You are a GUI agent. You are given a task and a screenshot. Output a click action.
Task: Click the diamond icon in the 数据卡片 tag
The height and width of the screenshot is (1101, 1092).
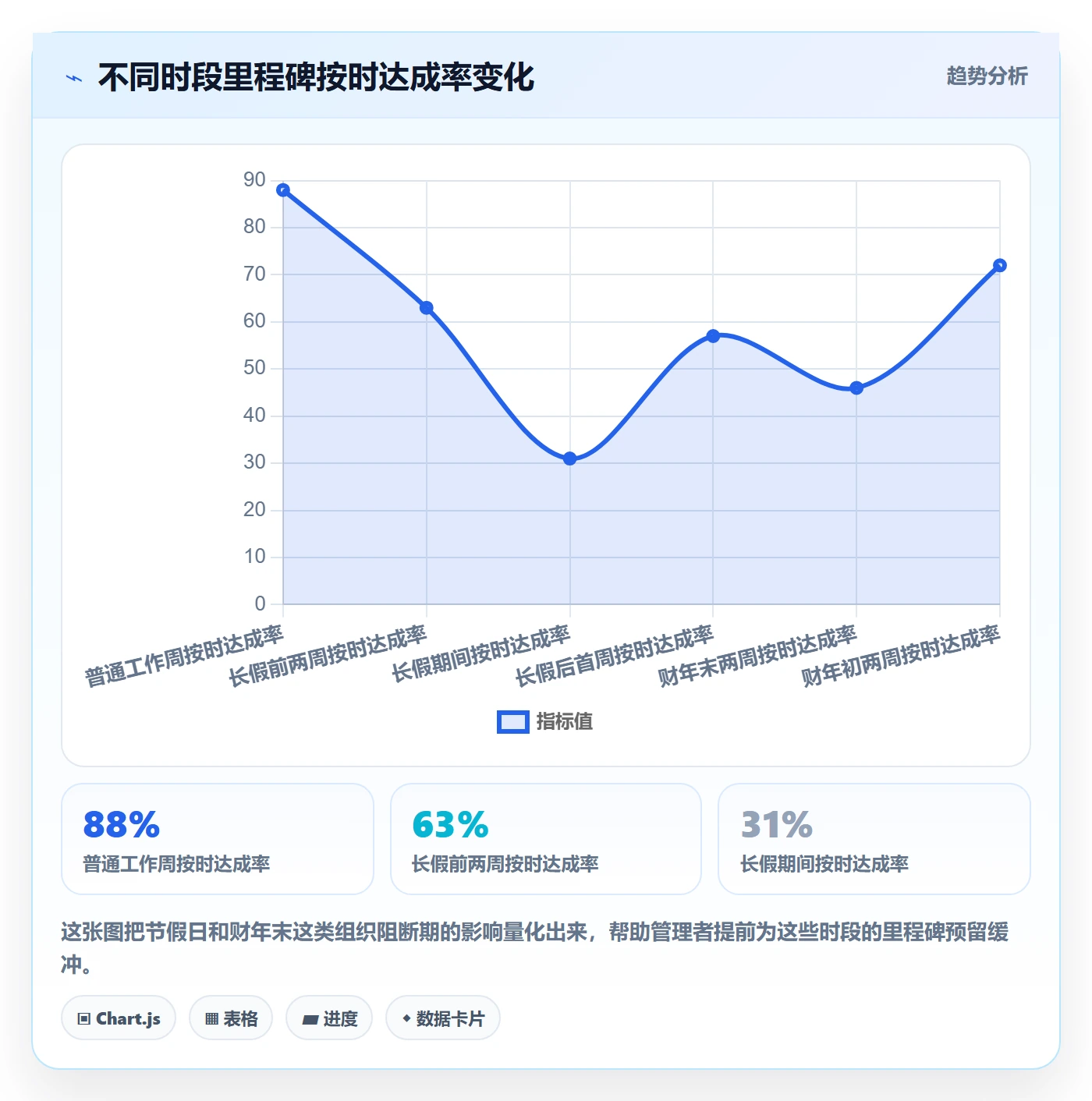[406, 1018]
